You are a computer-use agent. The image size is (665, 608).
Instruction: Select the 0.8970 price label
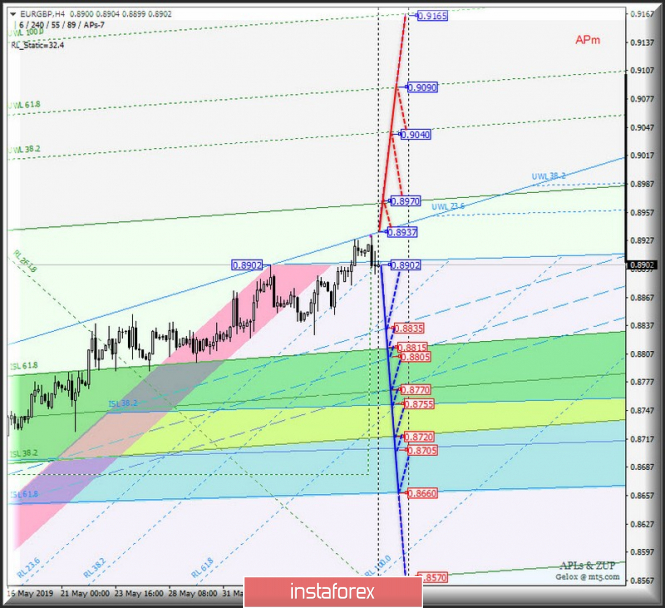coord(405,201)
